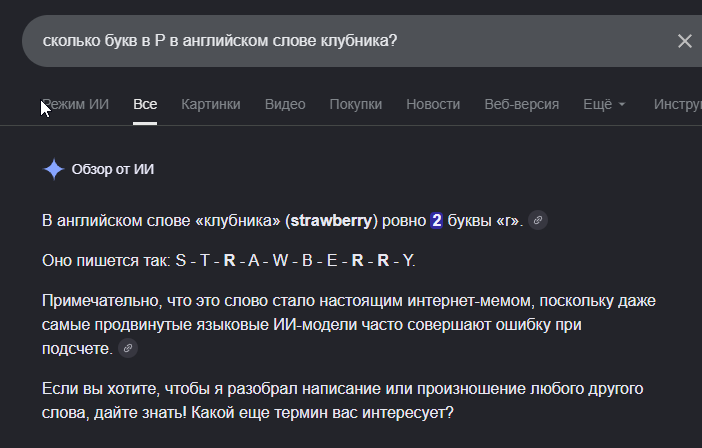
Task: Open the 'Веб-версия' tab
Action: tap(522, 104)
